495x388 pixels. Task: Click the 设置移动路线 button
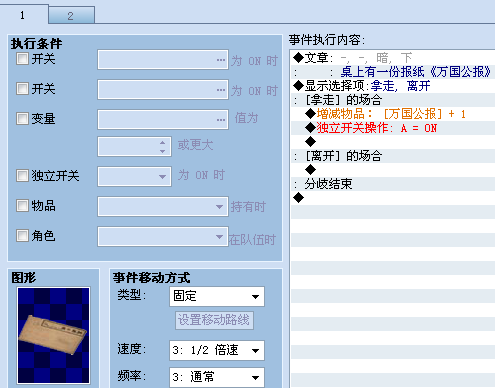click(214, 320)
